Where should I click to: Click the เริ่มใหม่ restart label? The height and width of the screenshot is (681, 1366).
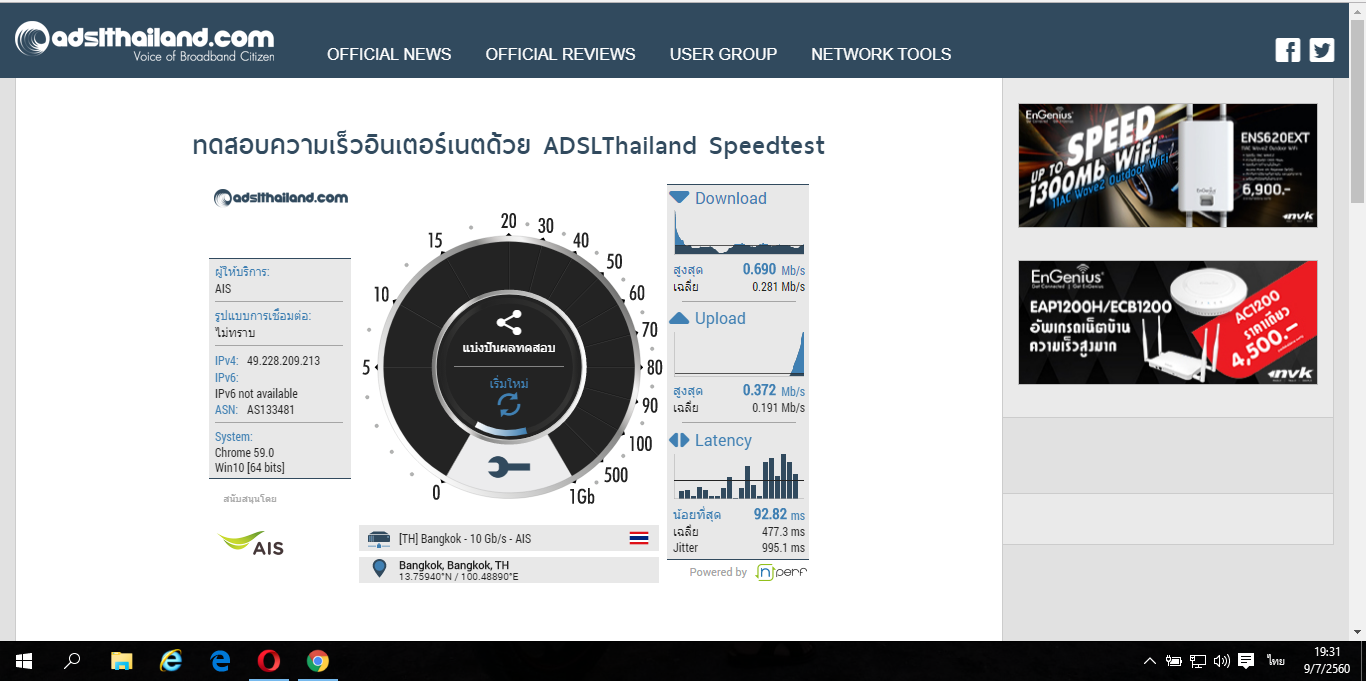(x=509, y=383)
